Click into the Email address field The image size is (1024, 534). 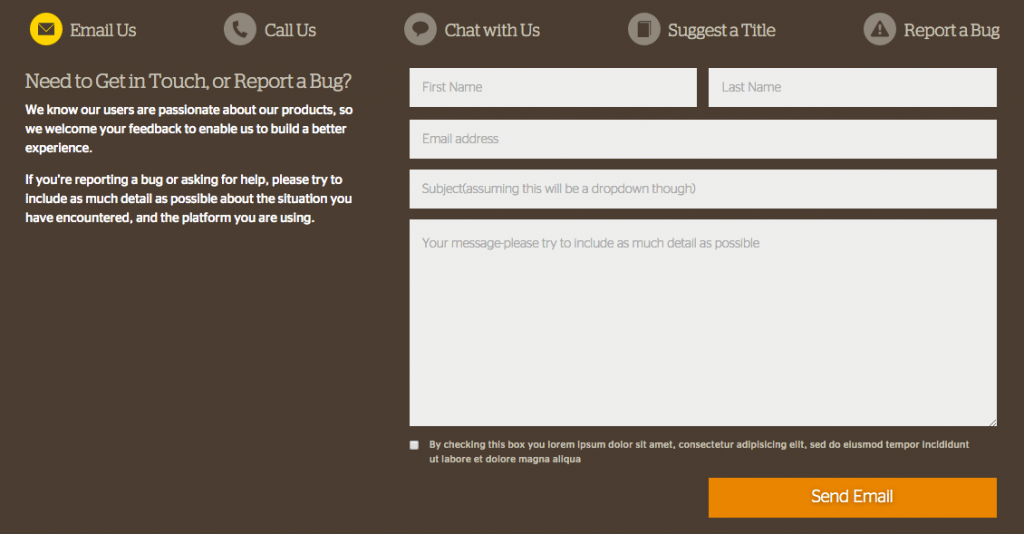point(703,138)
